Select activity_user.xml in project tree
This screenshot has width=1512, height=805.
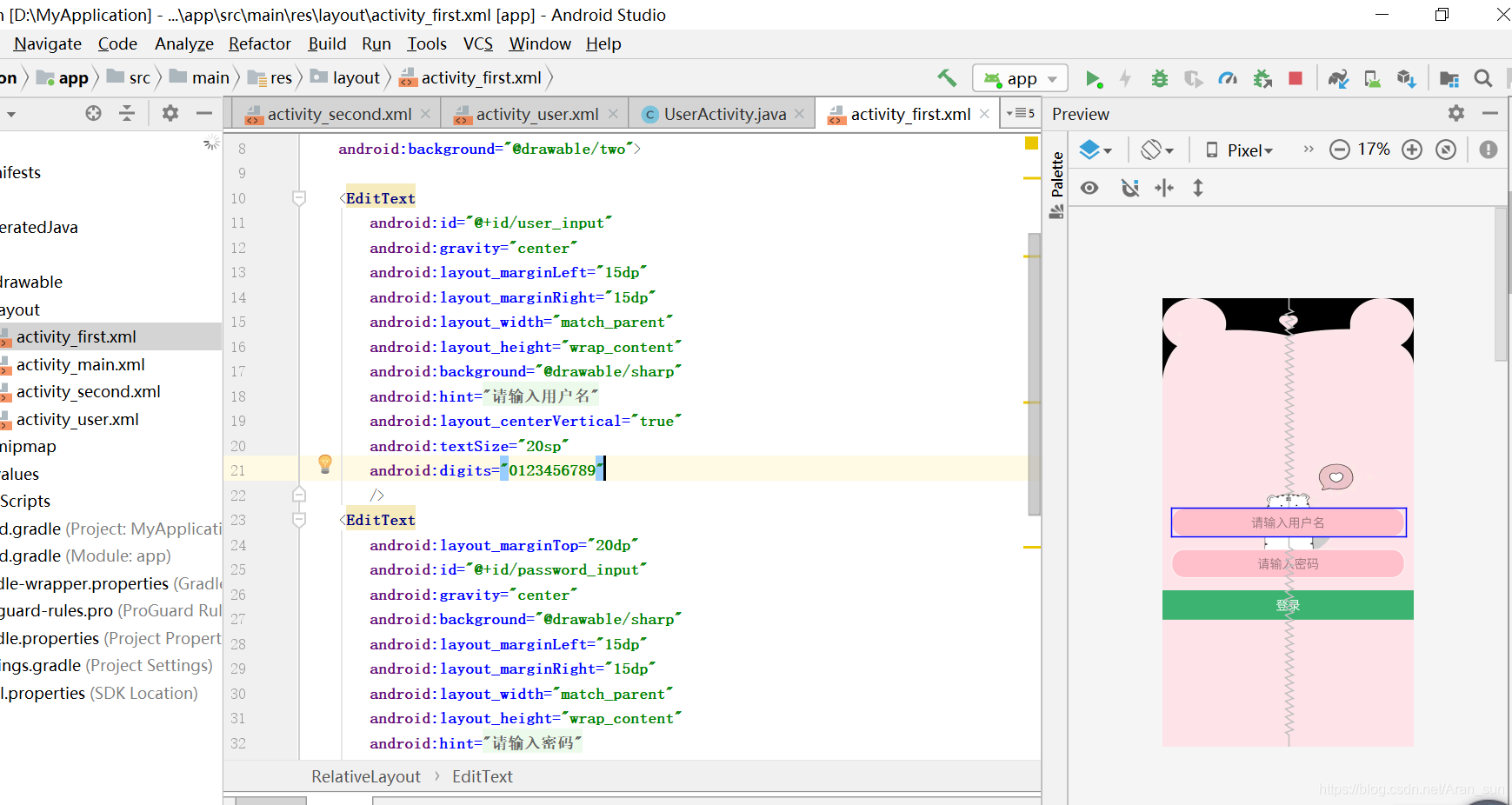(77, 419)
